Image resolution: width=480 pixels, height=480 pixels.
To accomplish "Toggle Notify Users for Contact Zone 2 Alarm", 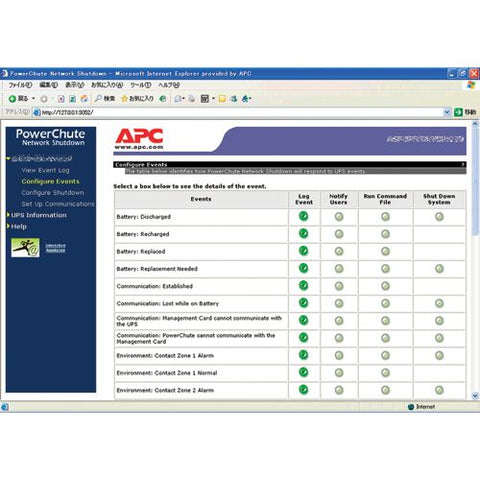I will tap(339, 390).
